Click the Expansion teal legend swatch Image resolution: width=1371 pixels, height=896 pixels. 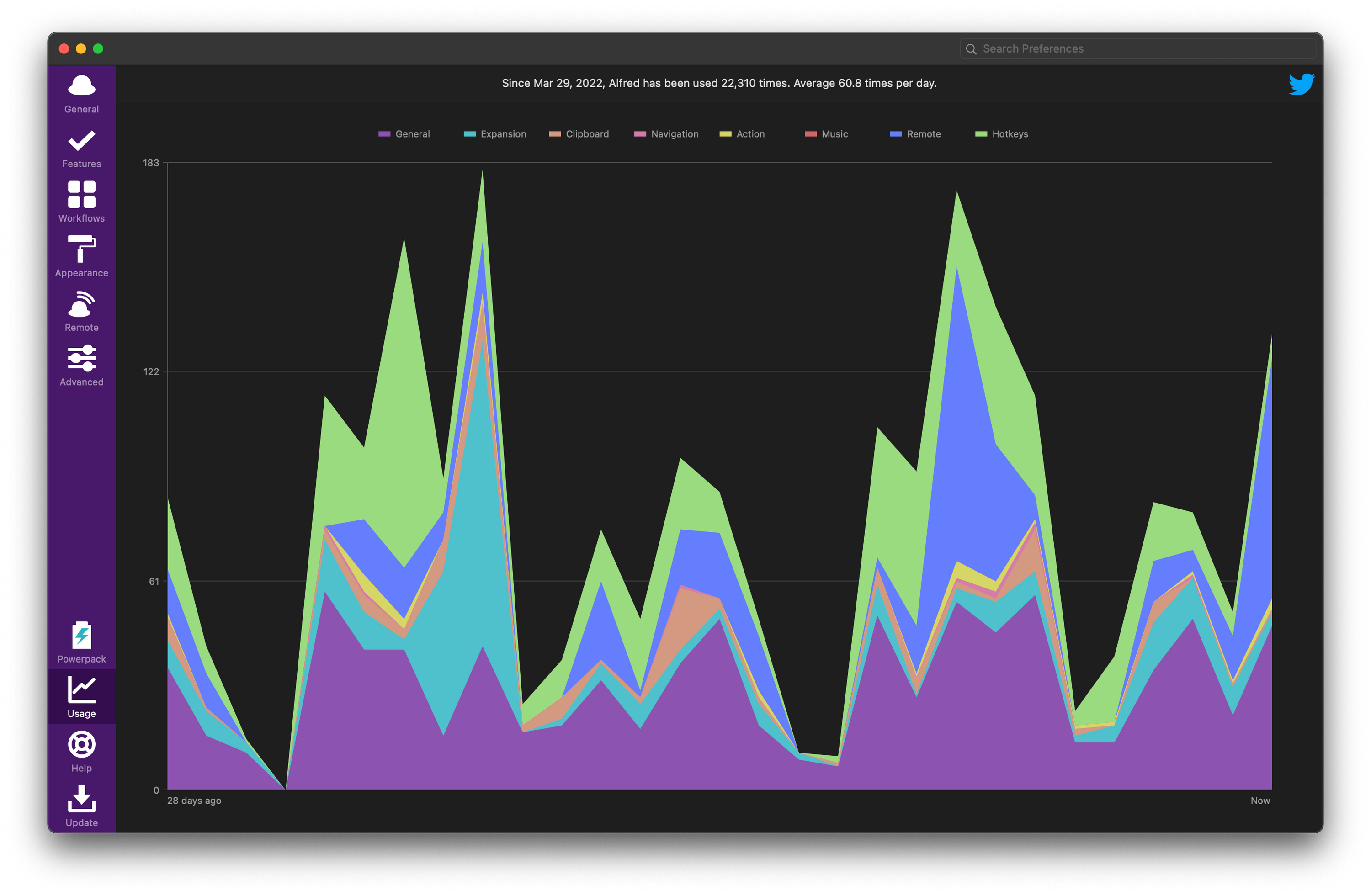tap(469, 134)
